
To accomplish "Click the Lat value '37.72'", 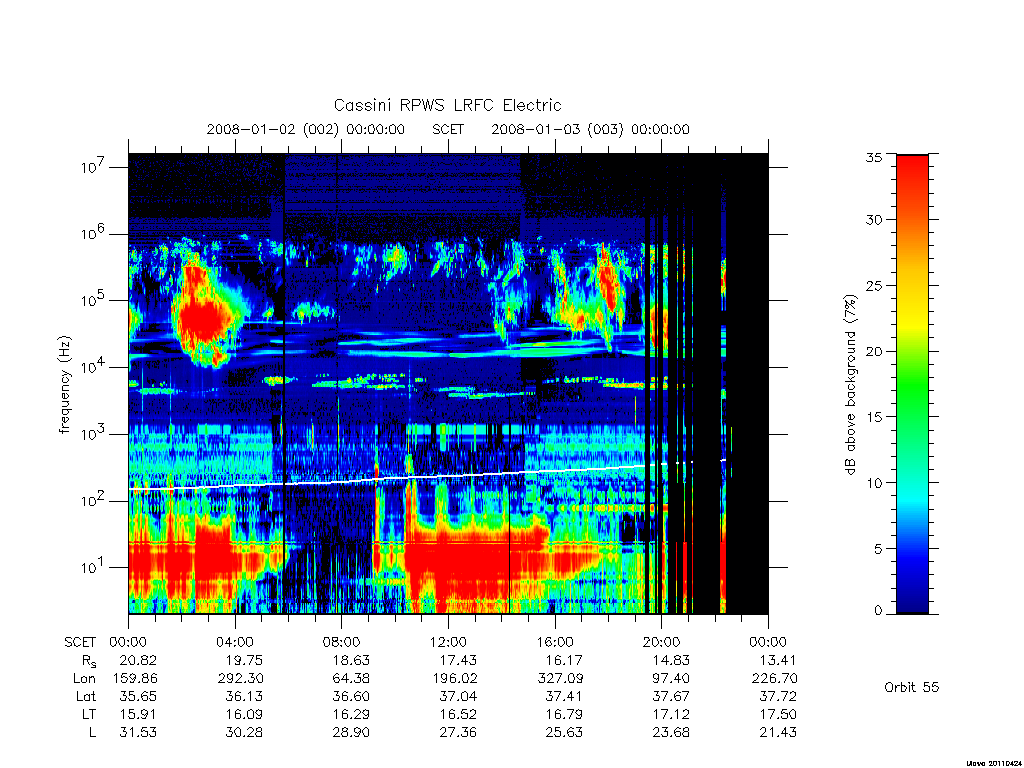I will tap(778, 696).
